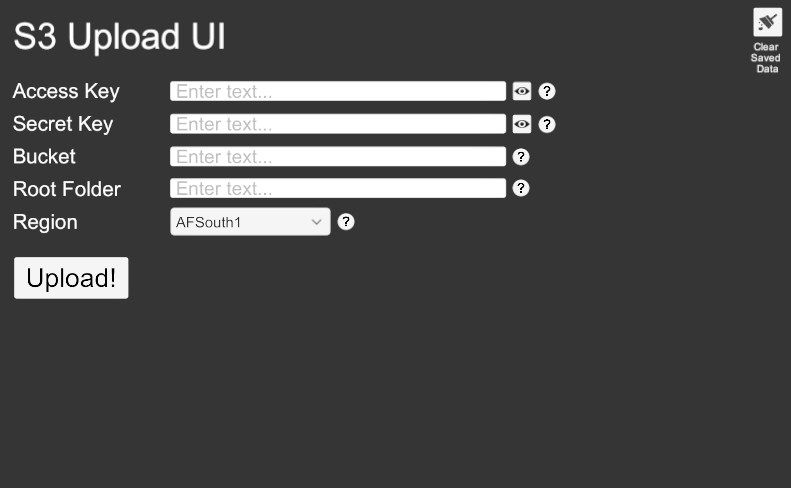View Root Folder help tooltip icon
Screen dimensions: 791x488
[x=521, y=188]
